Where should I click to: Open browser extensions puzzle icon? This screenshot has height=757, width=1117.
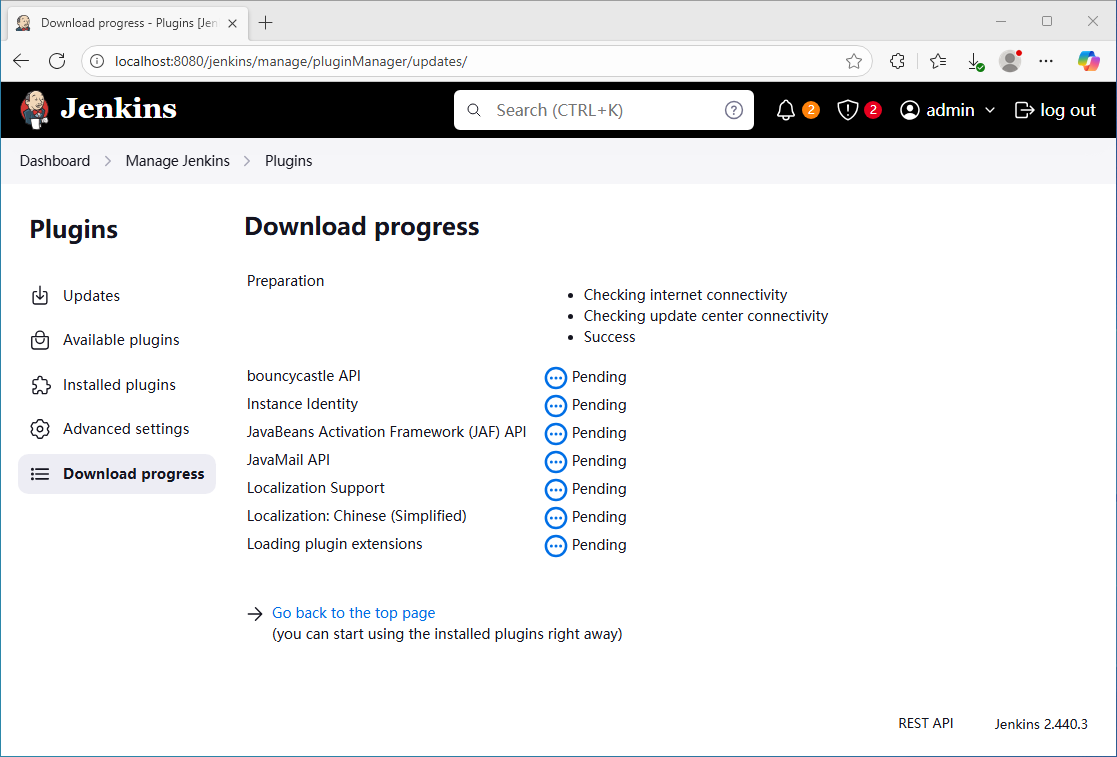tap(898, 61)
